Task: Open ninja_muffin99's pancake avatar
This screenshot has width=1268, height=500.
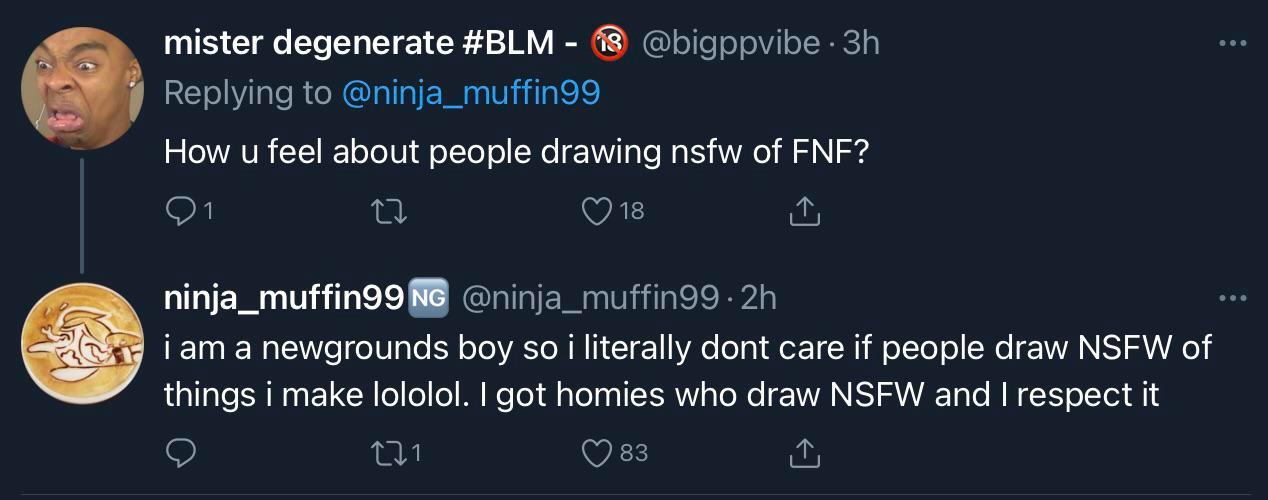Action: coord(83,343)
